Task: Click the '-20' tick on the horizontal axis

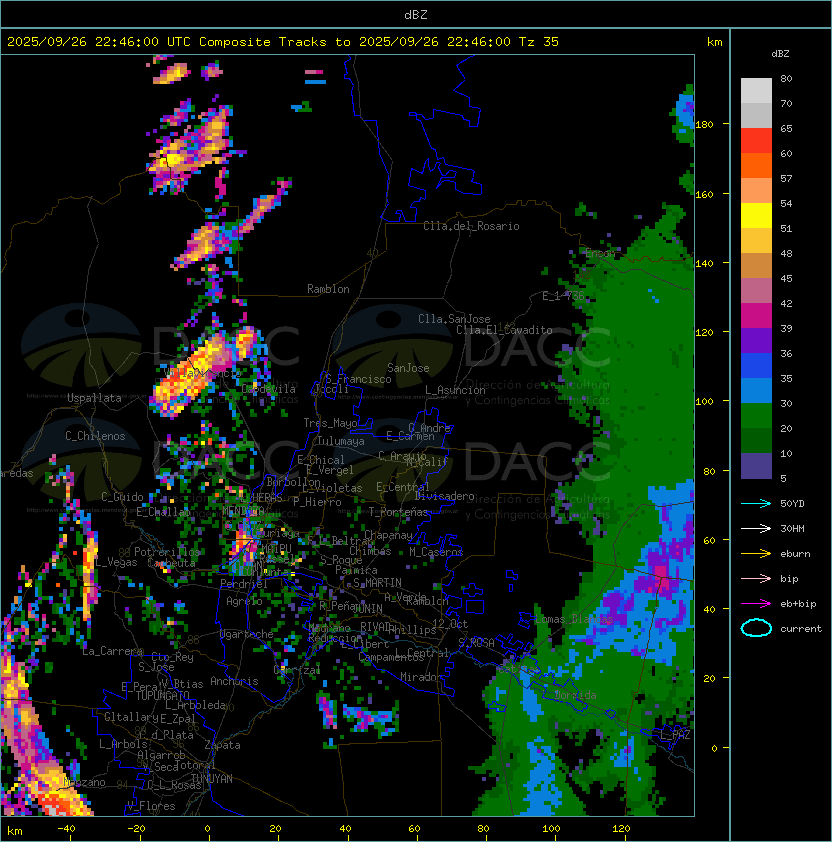Action: [x=136, y=829]
